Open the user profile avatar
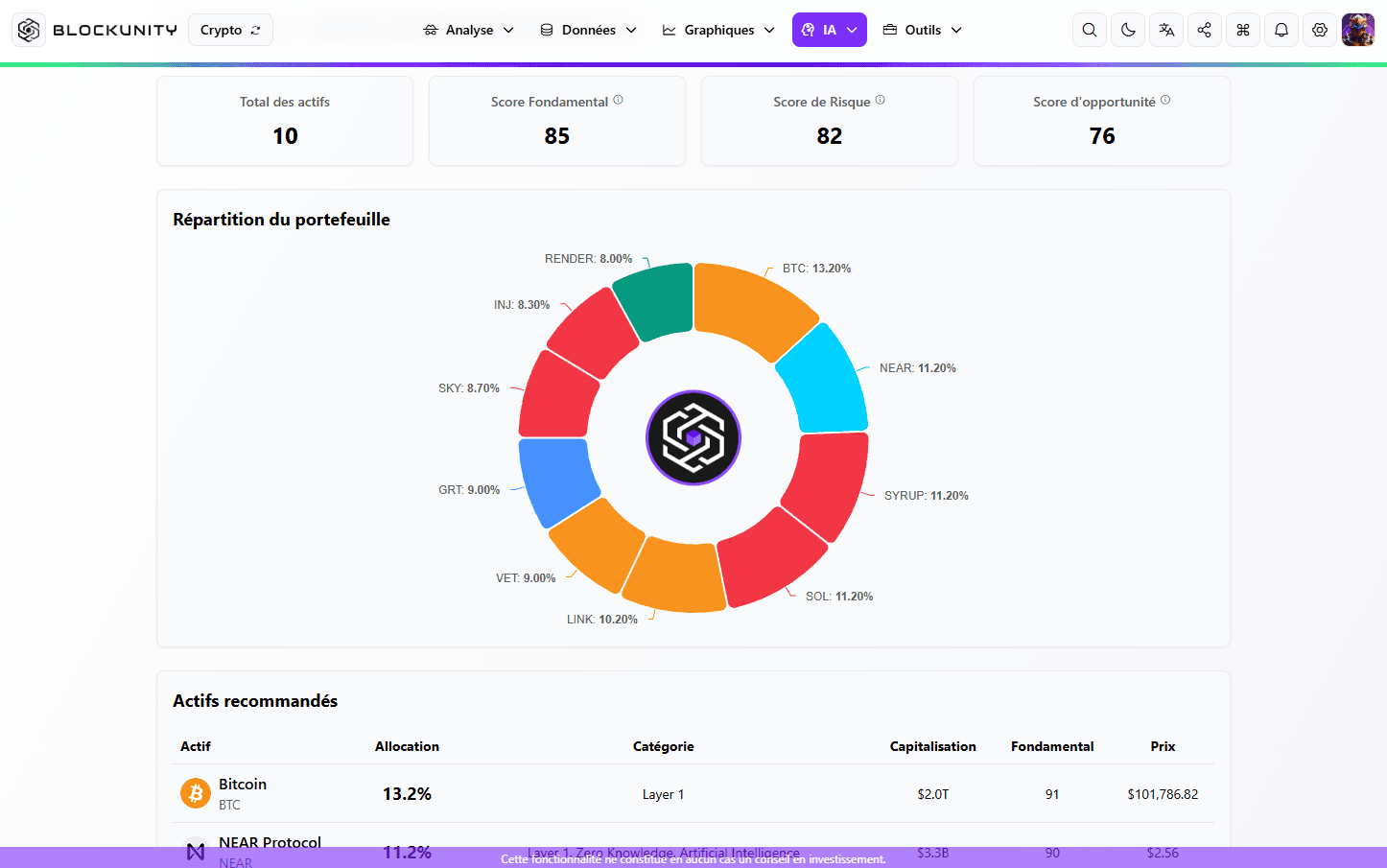This screenshot has width=1387, height=868. pos(1358,30)
